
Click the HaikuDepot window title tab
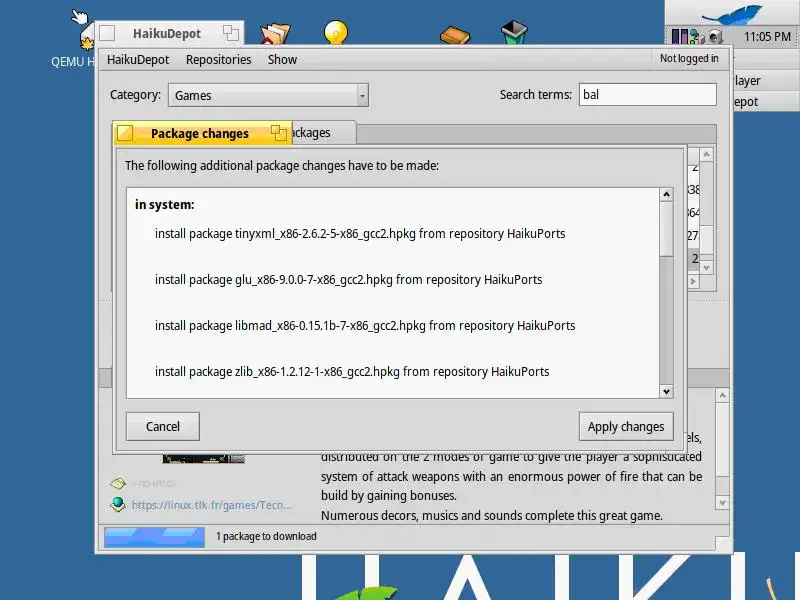point(167,34)
